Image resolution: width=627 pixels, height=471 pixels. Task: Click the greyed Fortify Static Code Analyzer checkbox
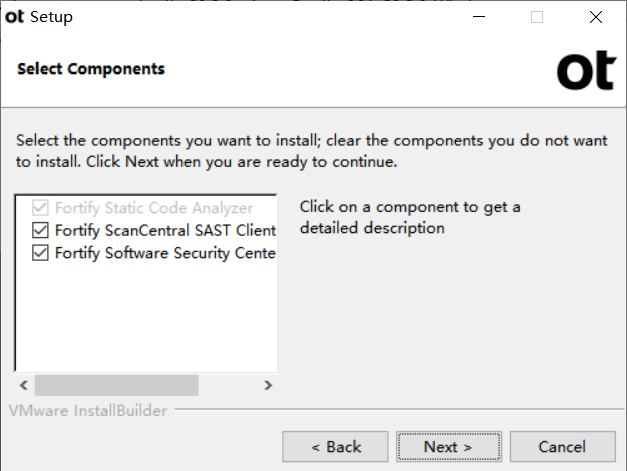click(x=40, y=208)
